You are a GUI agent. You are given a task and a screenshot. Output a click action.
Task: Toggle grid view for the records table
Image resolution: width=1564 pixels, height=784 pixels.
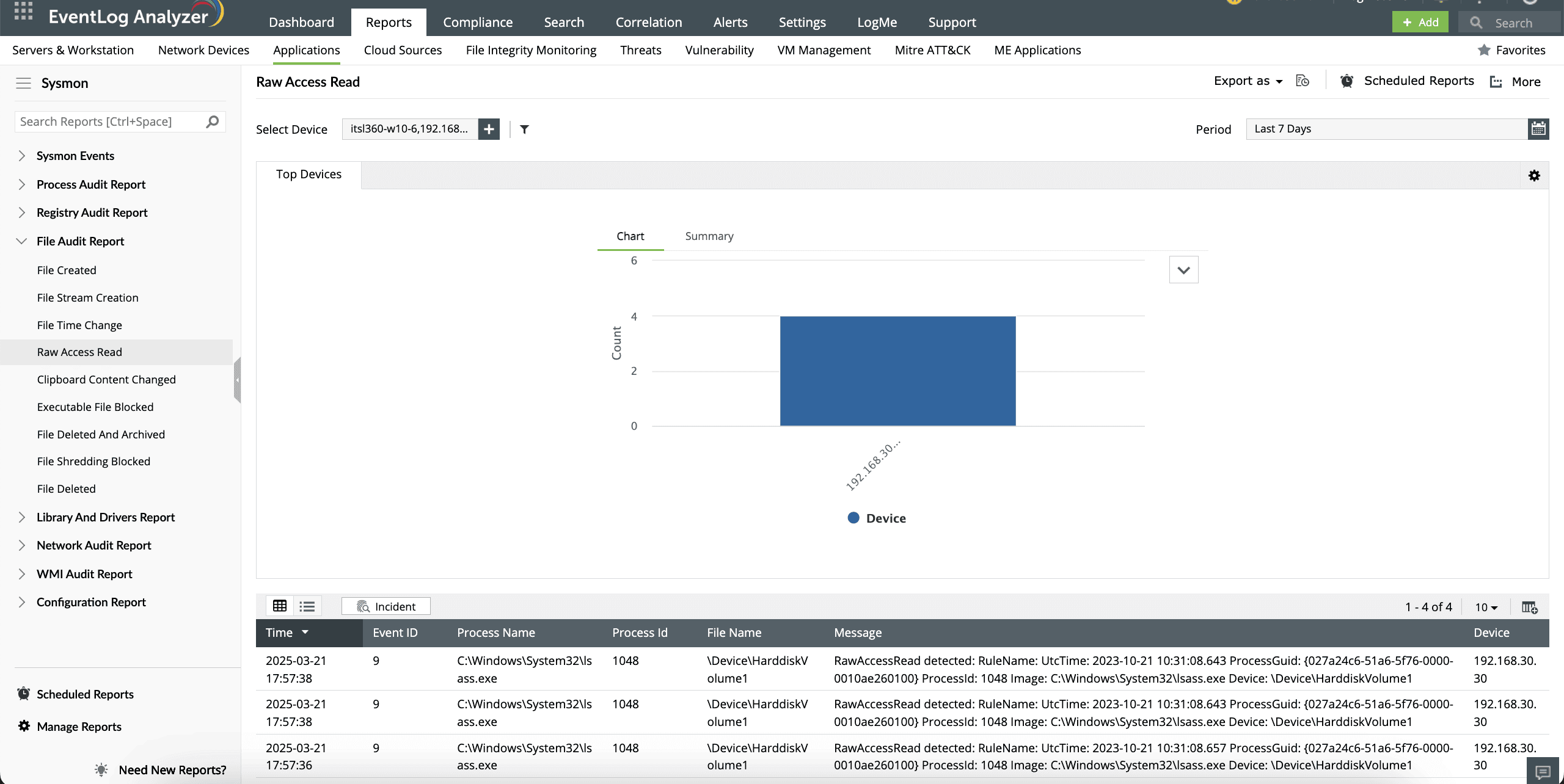279,606
